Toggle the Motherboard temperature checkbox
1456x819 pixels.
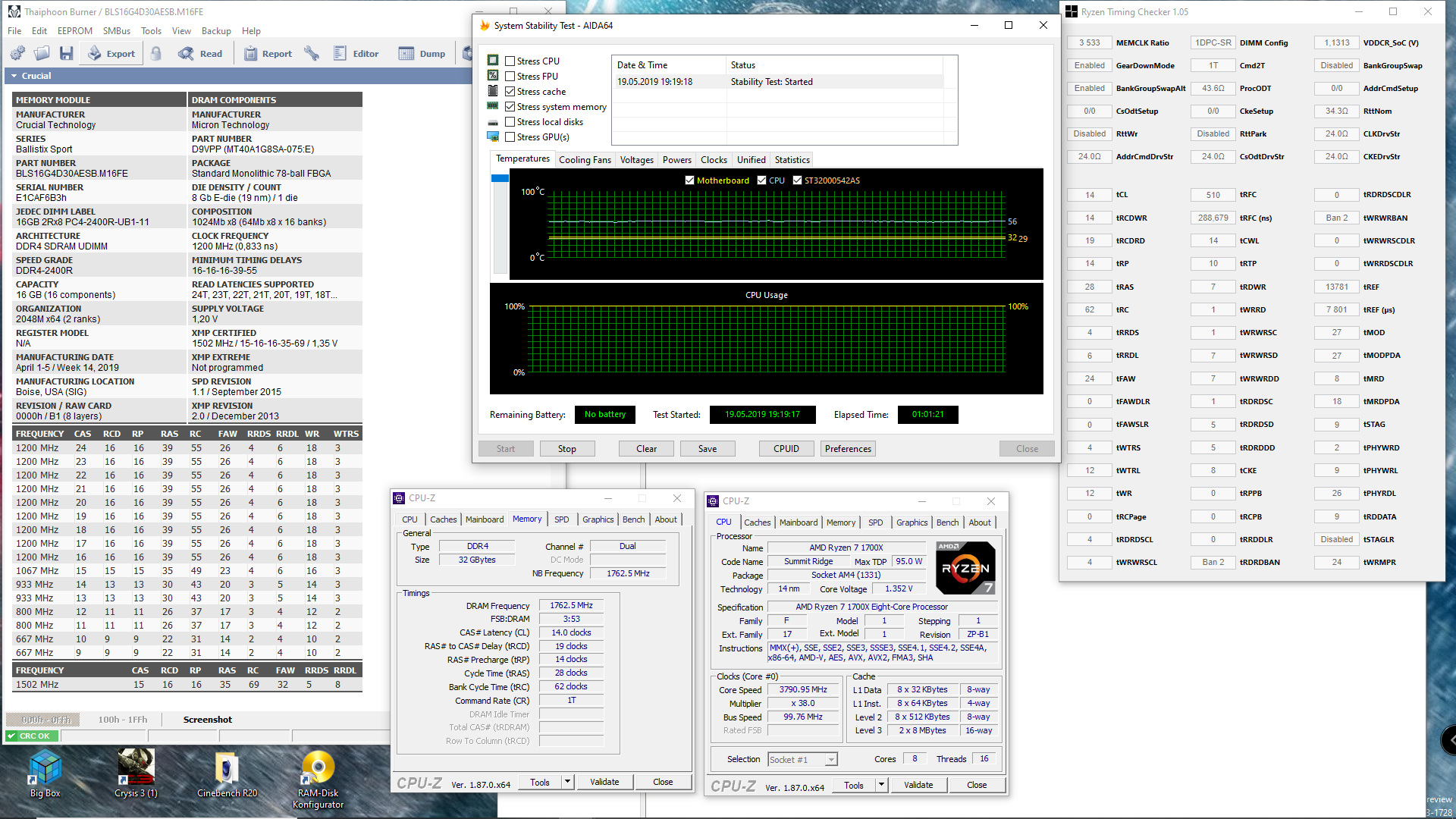click(689, 180)
